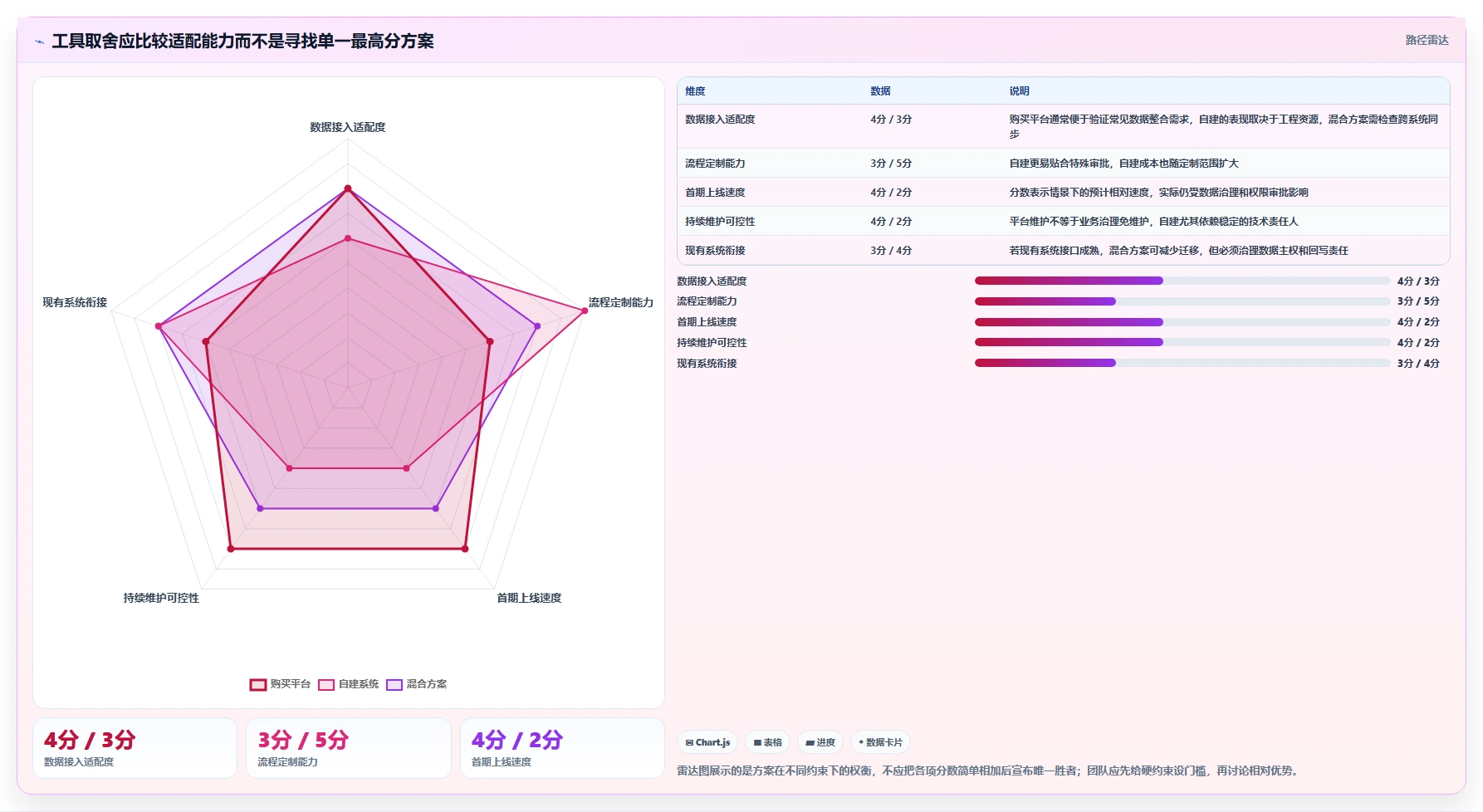Click 数据接入适配度 in the table's first row
The width and height of the screenshot is (1483, 812).
pos(720,120)
